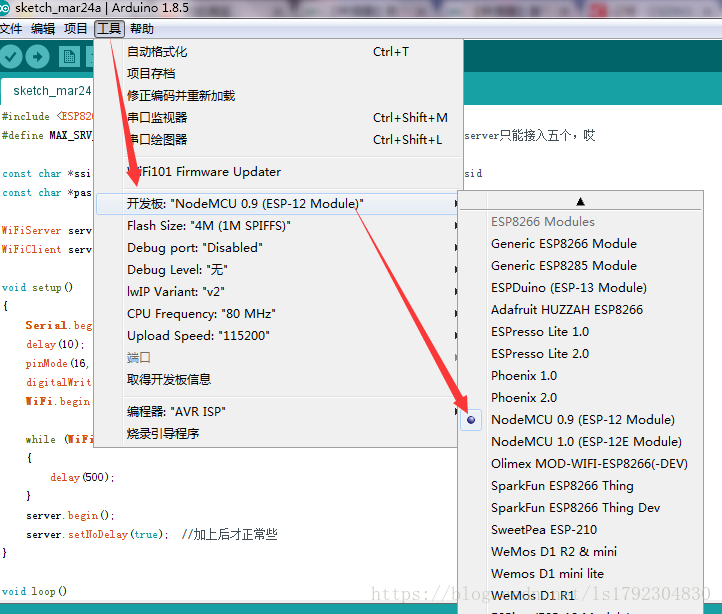Open the 项目 menu

click(x=76, y=29)
